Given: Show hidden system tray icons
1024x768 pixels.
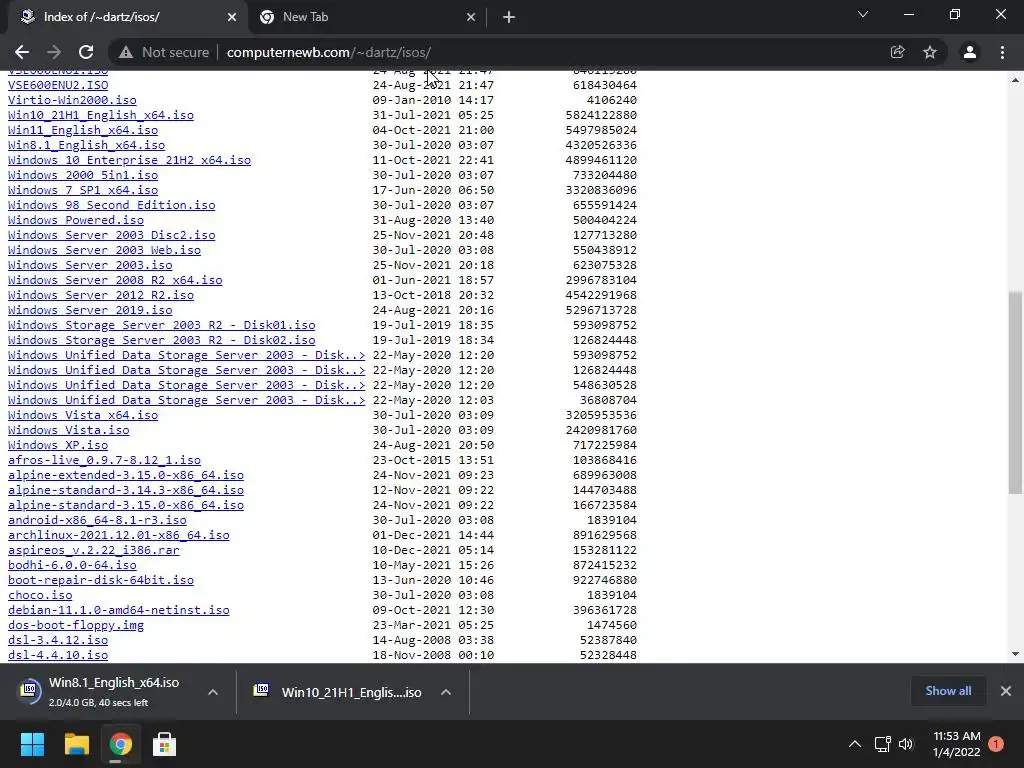Looking at the screenshot, I should (854, 744).
